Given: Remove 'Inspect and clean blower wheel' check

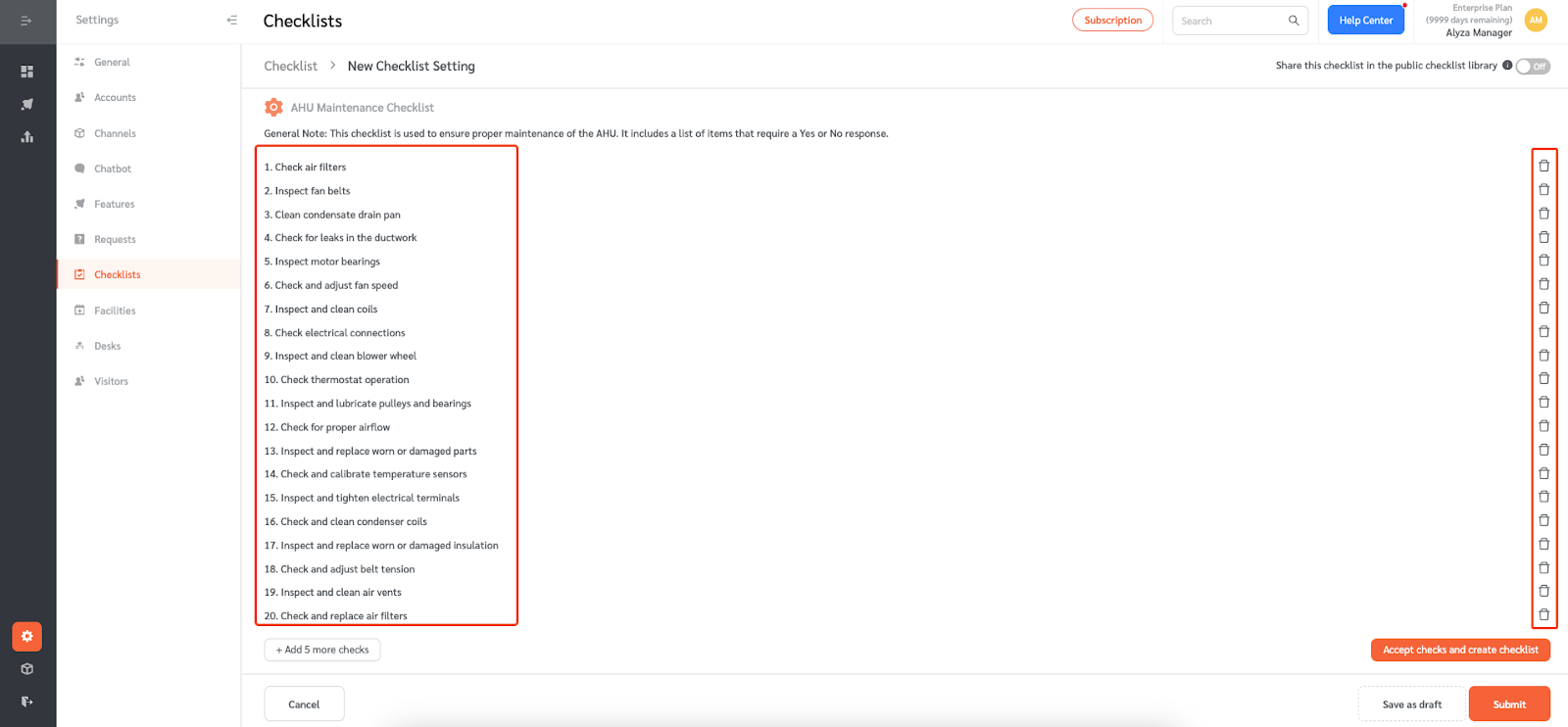Looking at the screenshot, I should click(x=1543, y=355).
